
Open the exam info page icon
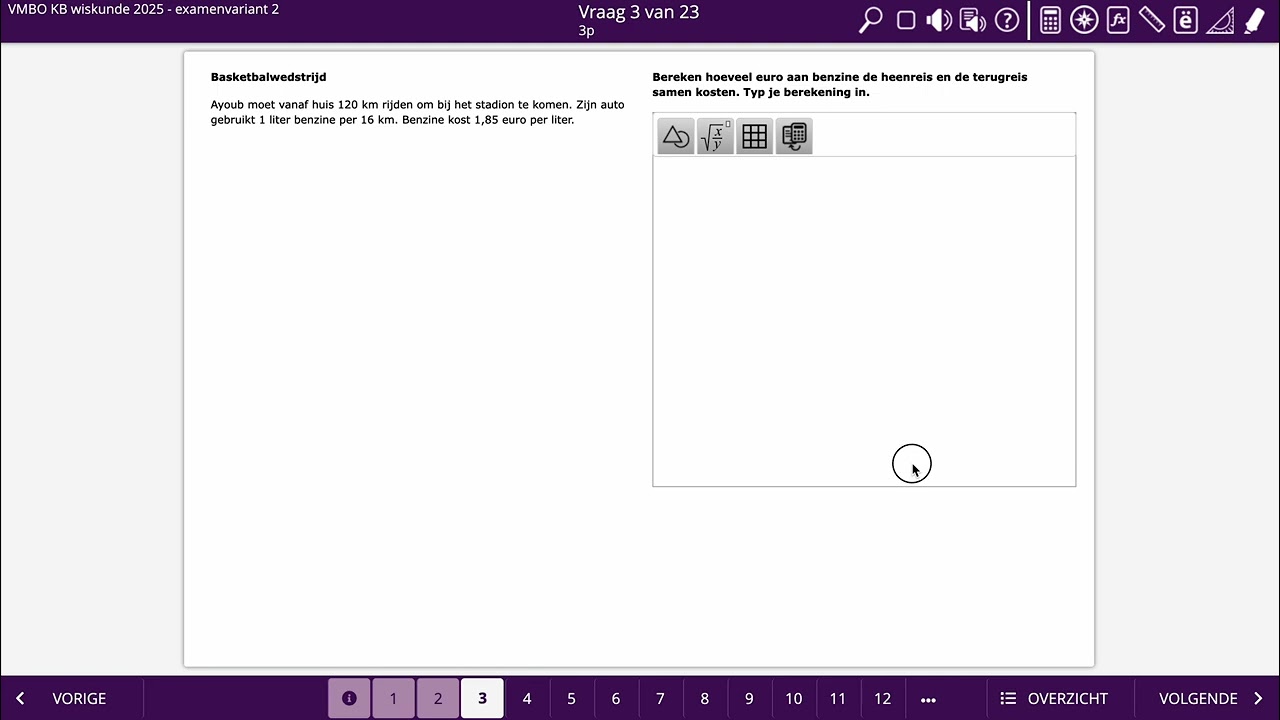pos(349,698)
